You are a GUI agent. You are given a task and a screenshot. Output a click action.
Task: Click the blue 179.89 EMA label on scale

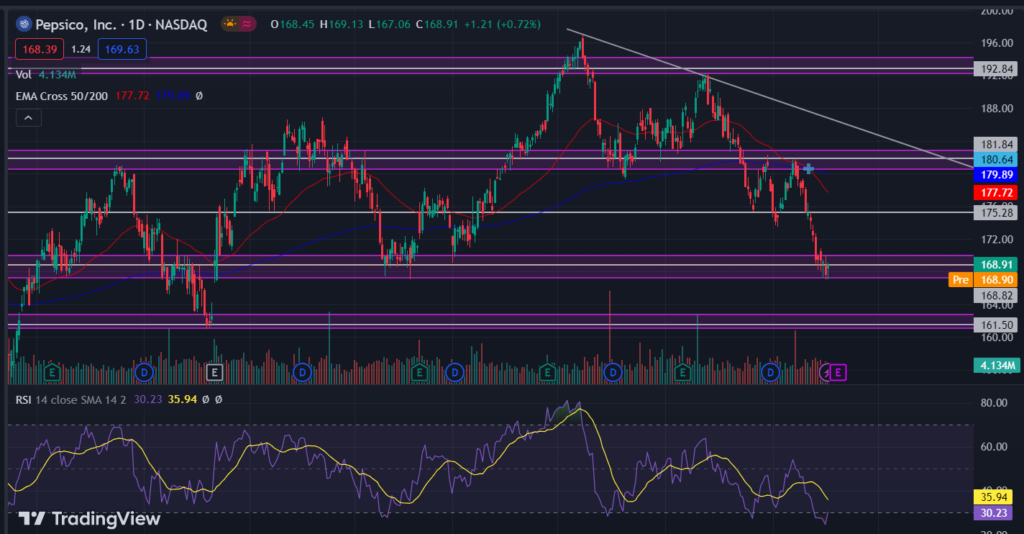995,175
